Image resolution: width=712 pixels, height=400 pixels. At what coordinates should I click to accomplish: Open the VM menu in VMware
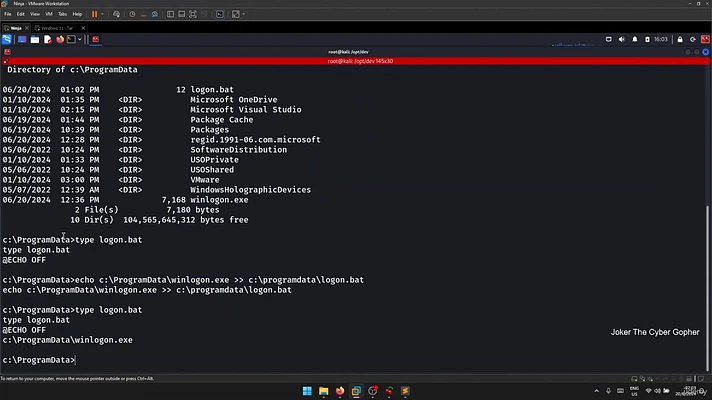coord(47,15)
